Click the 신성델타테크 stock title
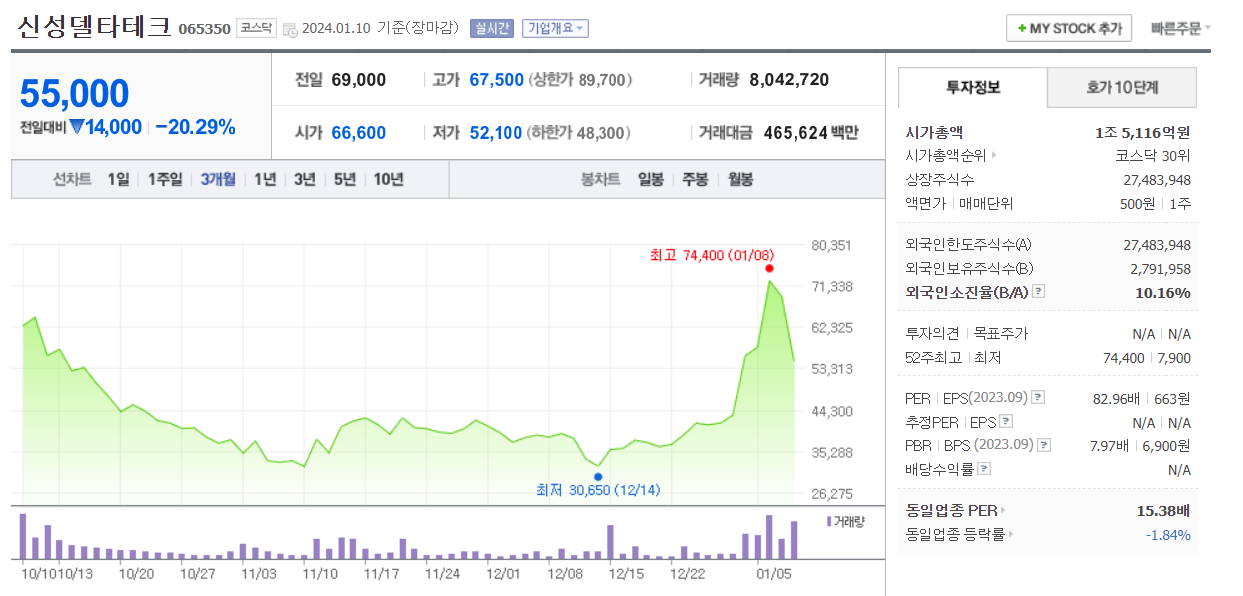Image resolution: width=1243 pixels, height=596 pixels. [x=94, y=26]
